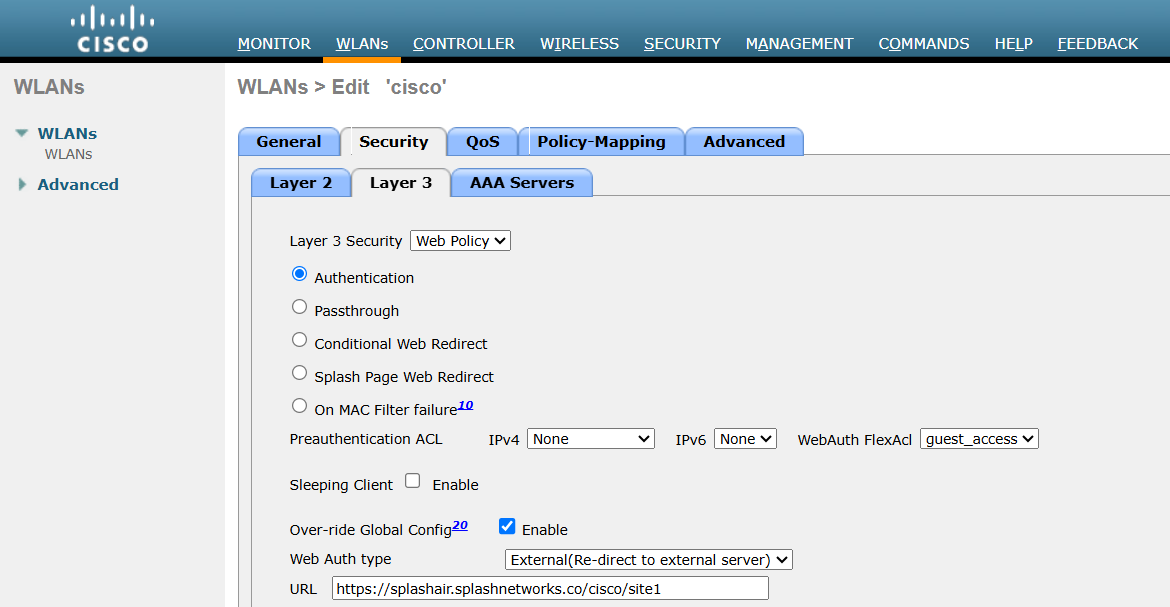Open the Web Auth type dropdown
This screenshot has width=1170, height=607.
pyautogui.click(x=648, y=560)
